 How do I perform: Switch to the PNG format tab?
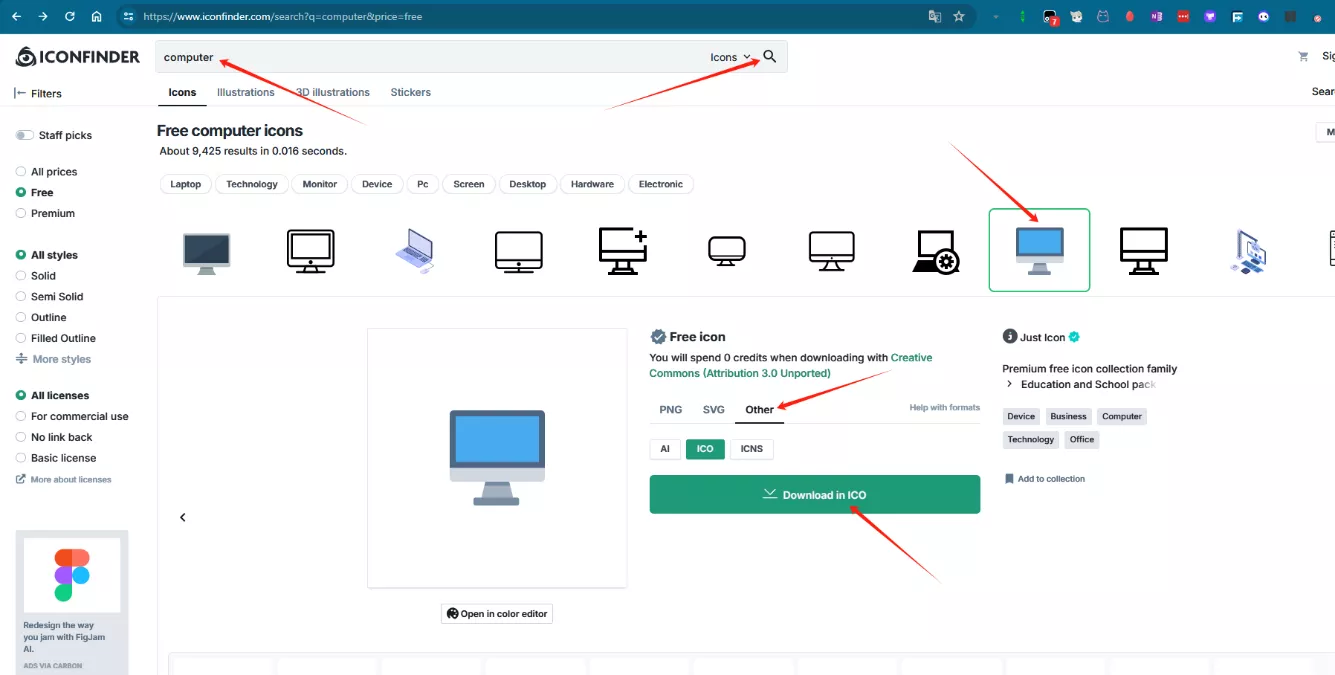[x=670, y=410]
